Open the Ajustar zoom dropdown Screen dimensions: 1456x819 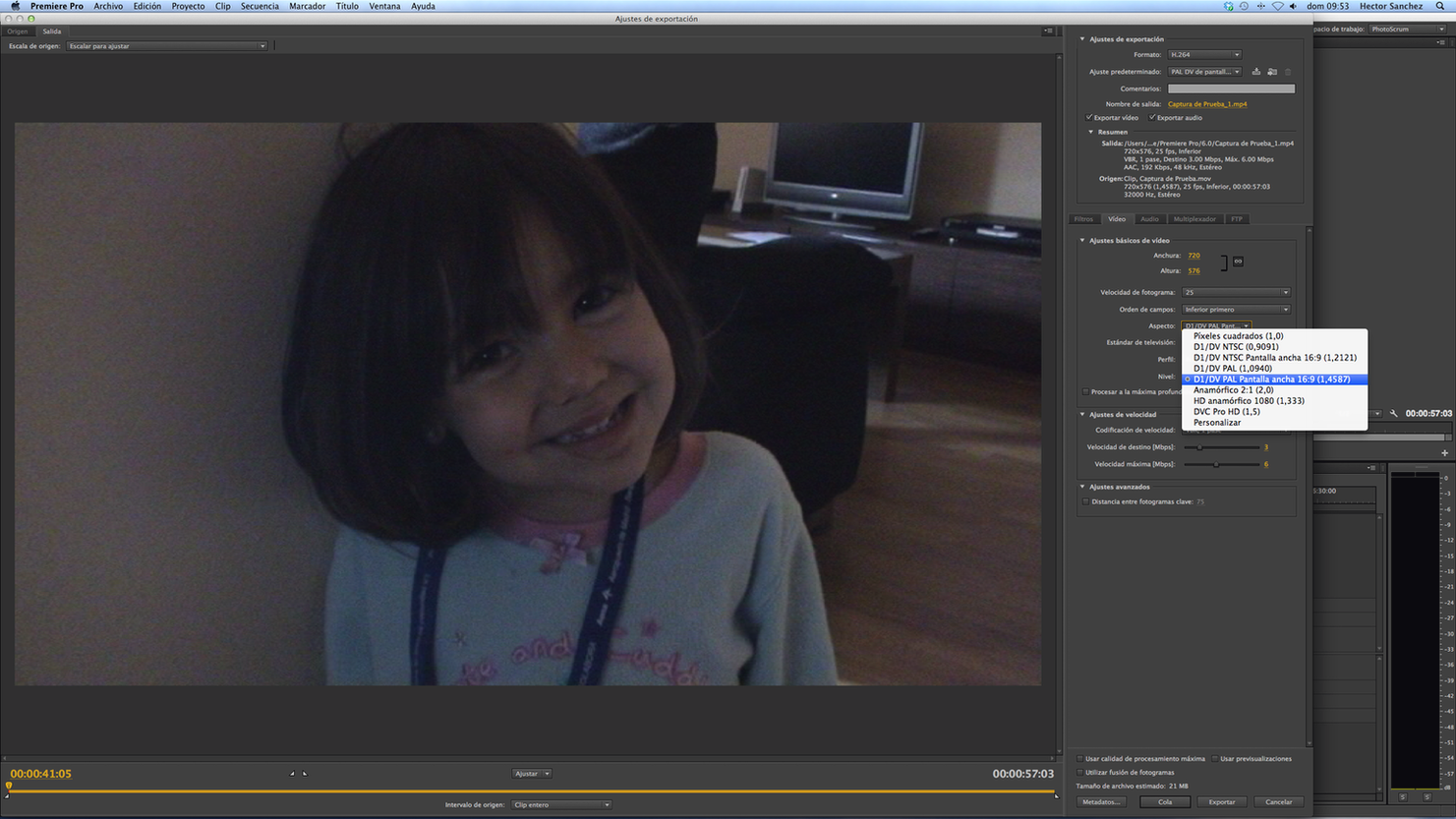[x=531, y=774]
